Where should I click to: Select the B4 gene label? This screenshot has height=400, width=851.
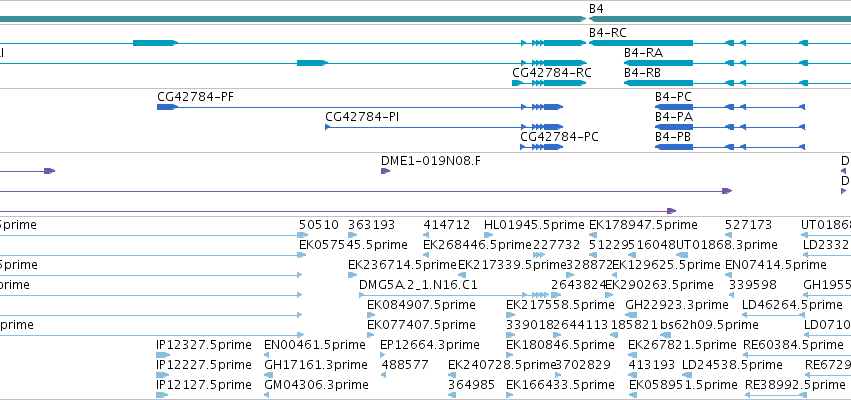coord(596,9)
